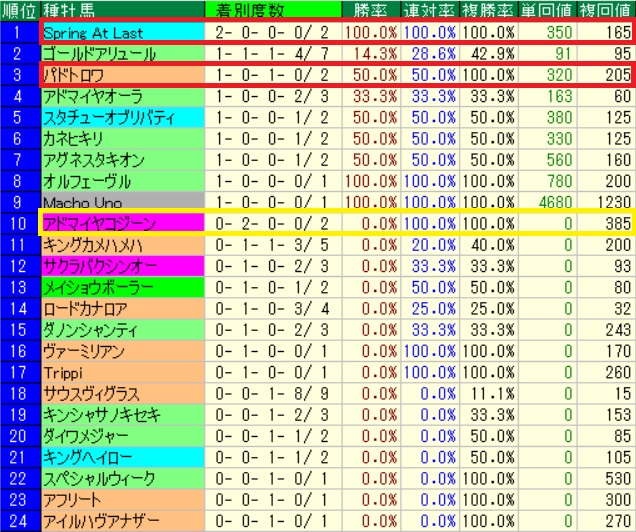Screen dimensions: 636x532
Task: Click the record 0- 0- 1- 8/ 9
Action: (272, 394)
